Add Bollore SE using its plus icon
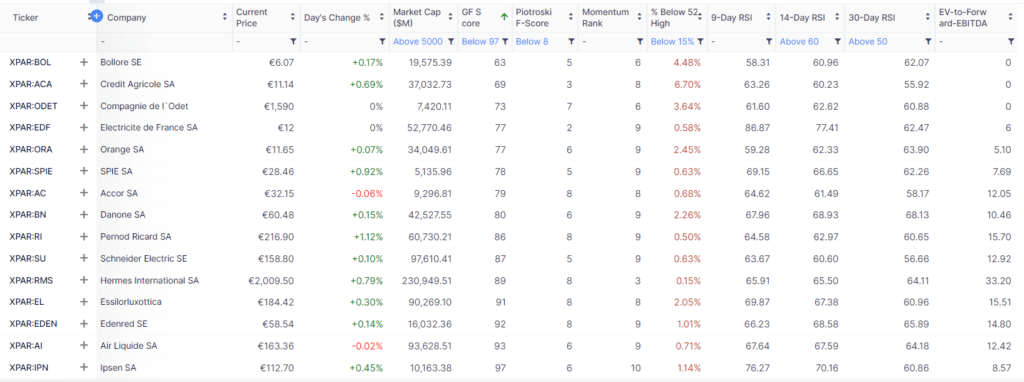The image size is (1024, 382). pos(84,62)
